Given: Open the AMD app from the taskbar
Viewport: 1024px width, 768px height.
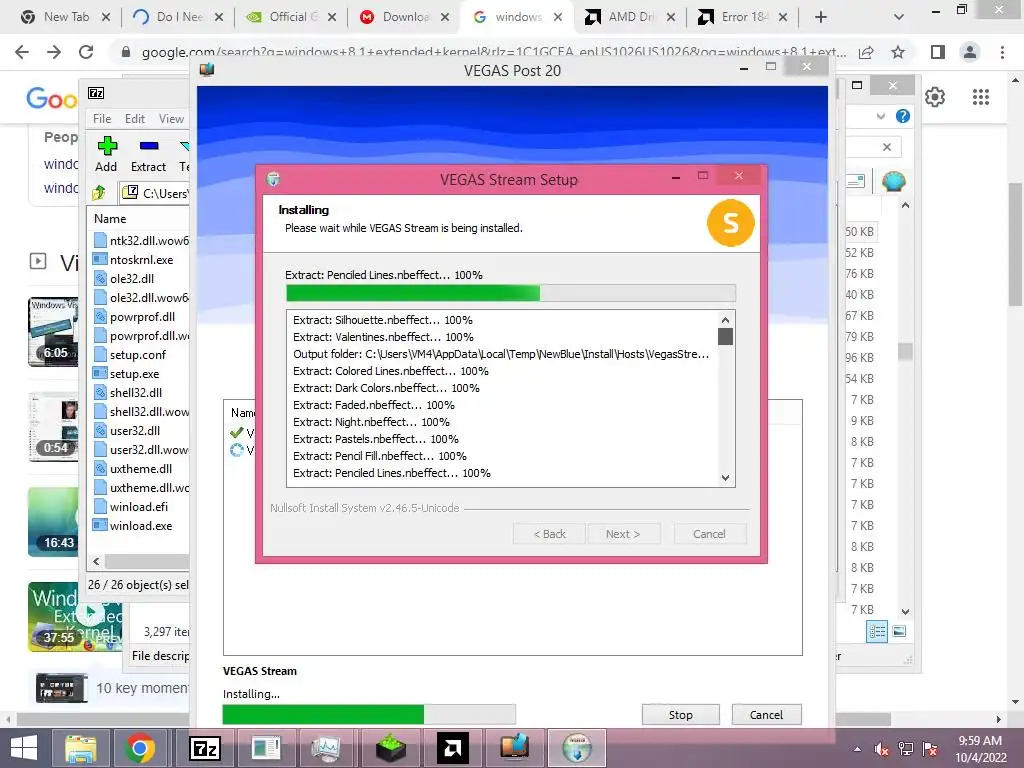Looking at the screenshot, I should pos(453,748).
